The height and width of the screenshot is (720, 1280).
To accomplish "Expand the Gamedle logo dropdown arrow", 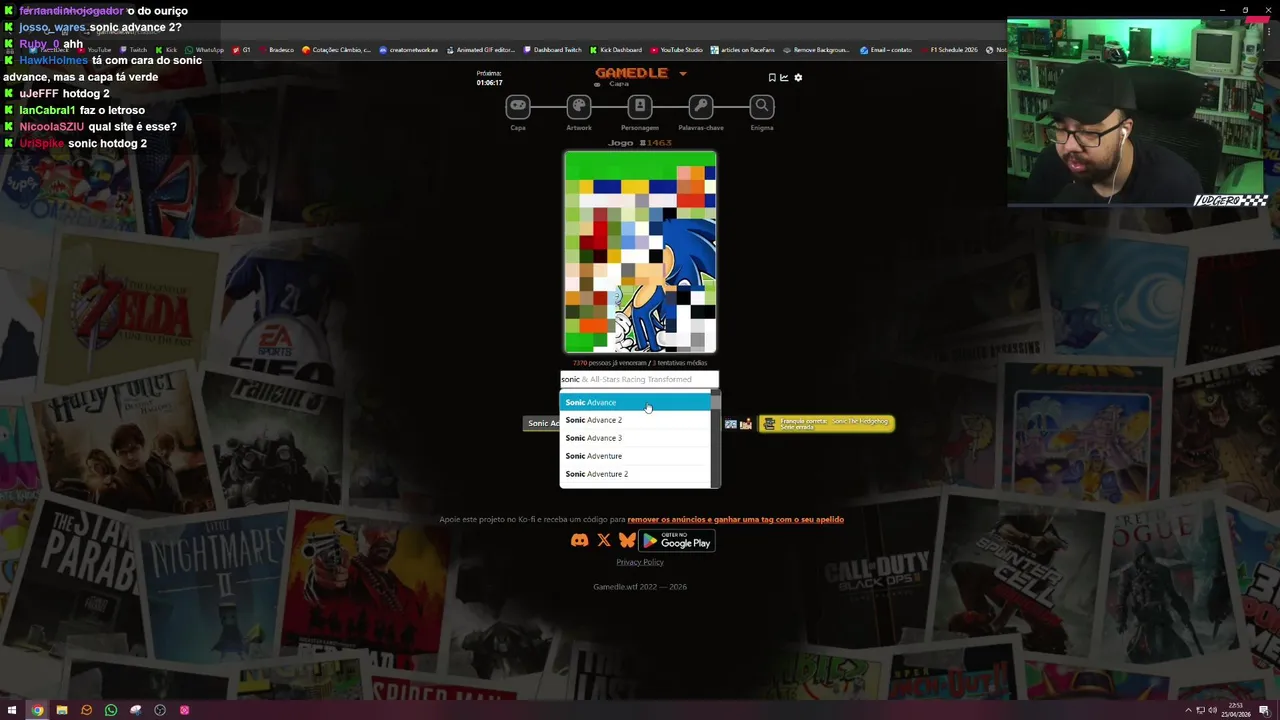I will pos(683,74).
